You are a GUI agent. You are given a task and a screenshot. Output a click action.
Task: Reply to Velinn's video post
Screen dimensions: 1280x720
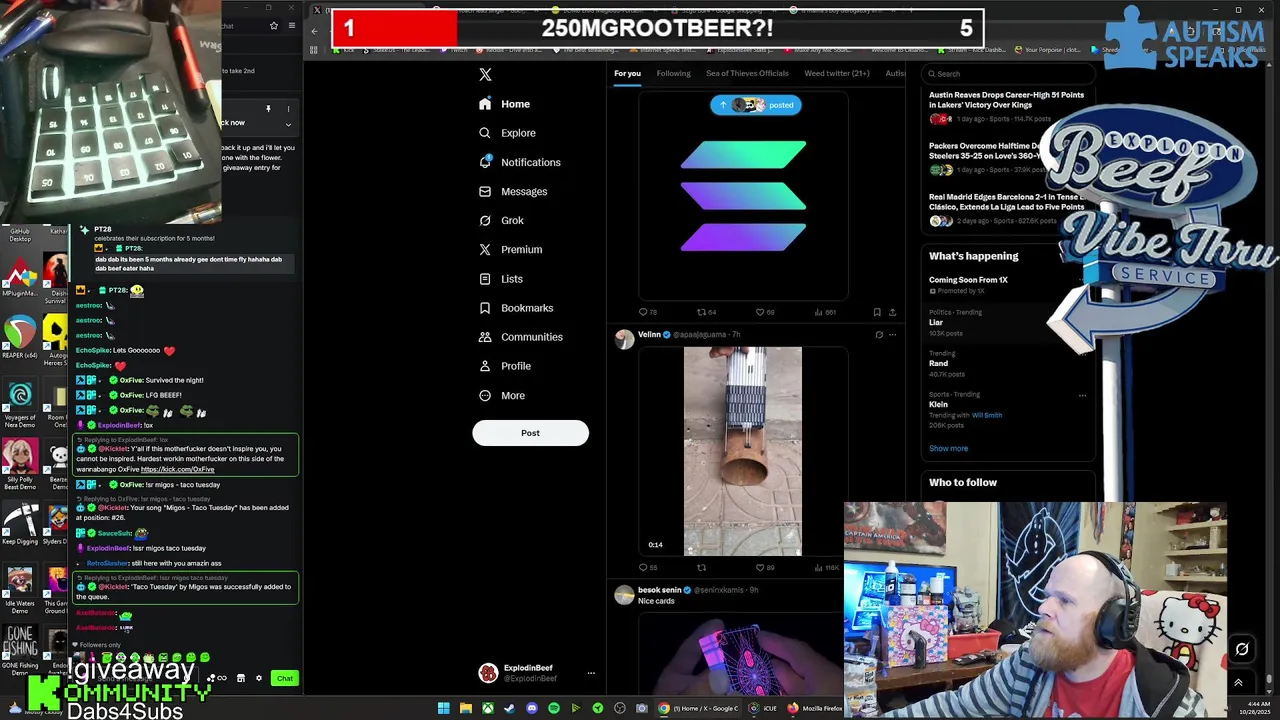643,567
